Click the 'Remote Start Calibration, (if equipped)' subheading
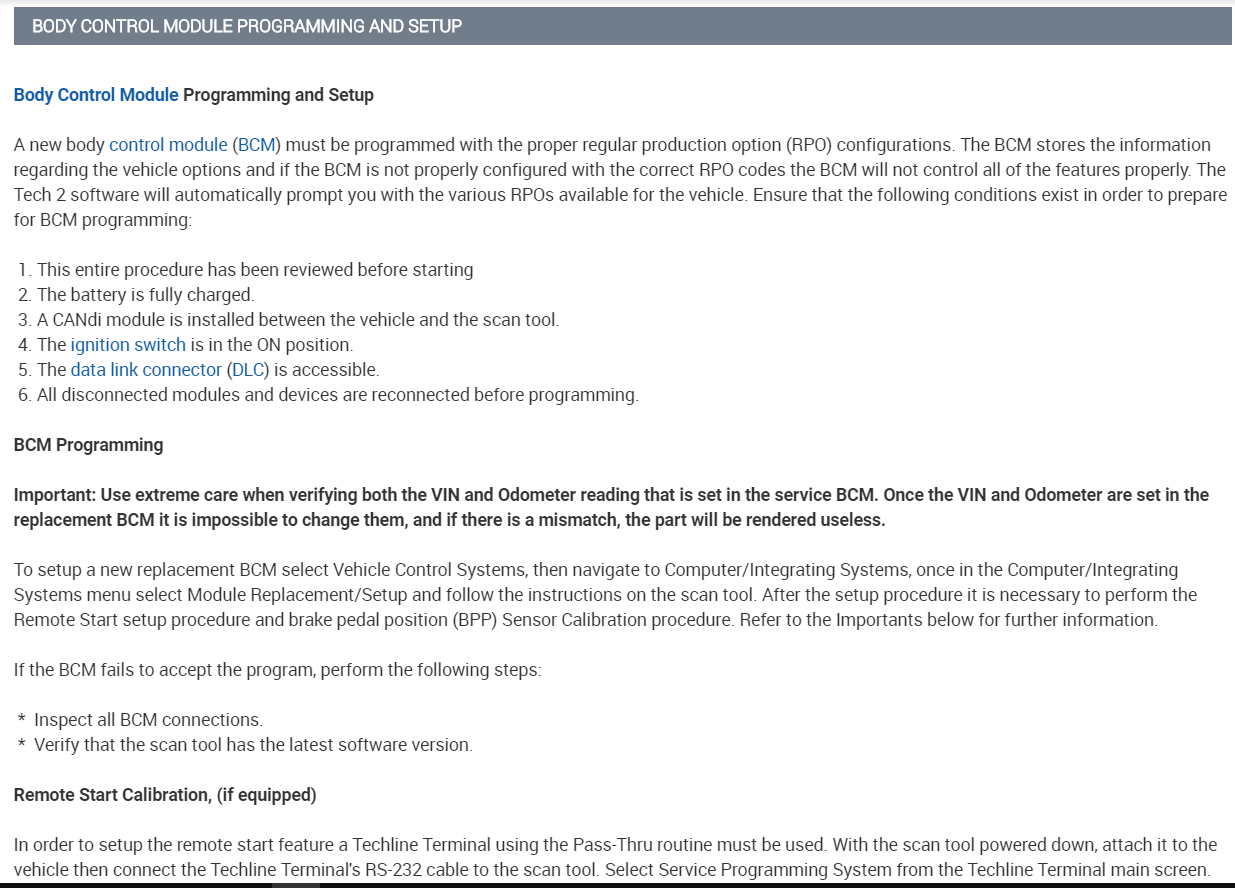 pos(165,795)
